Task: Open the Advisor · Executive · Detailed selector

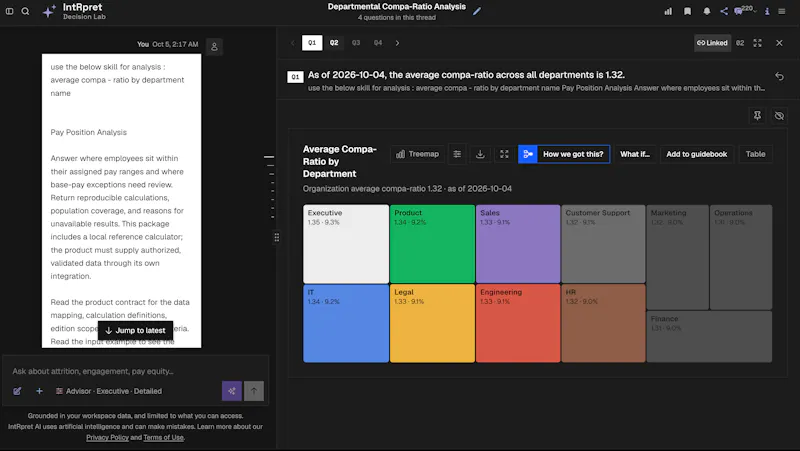Action: click(109, 391)
